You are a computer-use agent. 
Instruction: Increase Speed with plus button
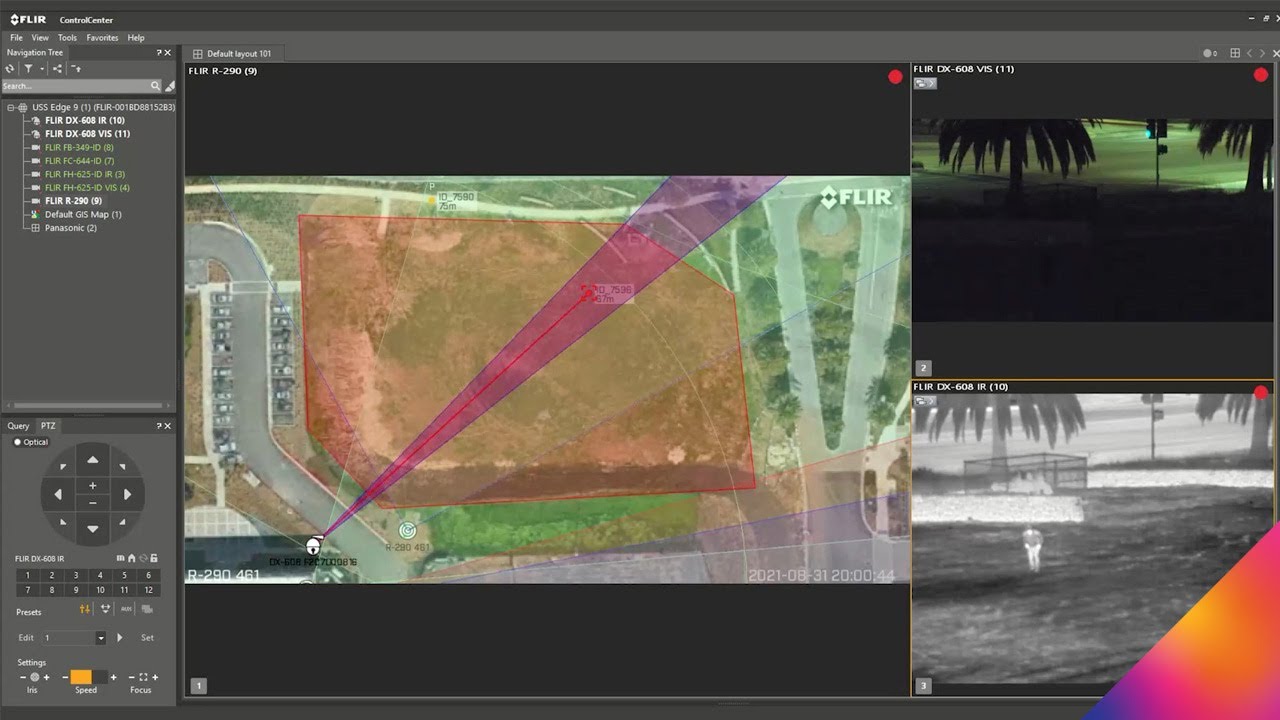[x=113, y=677]
